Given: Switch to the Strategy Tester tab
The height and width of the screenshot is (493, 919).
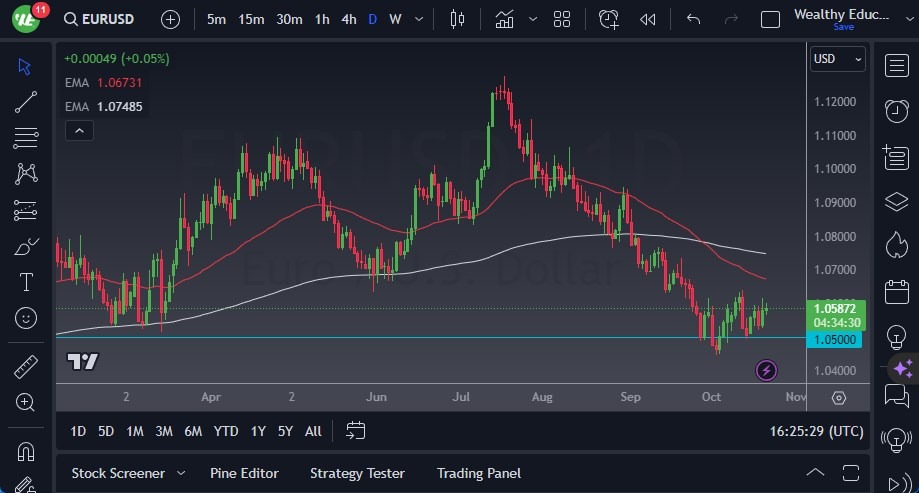Looking at the screenshot, I should coord(357,473).
